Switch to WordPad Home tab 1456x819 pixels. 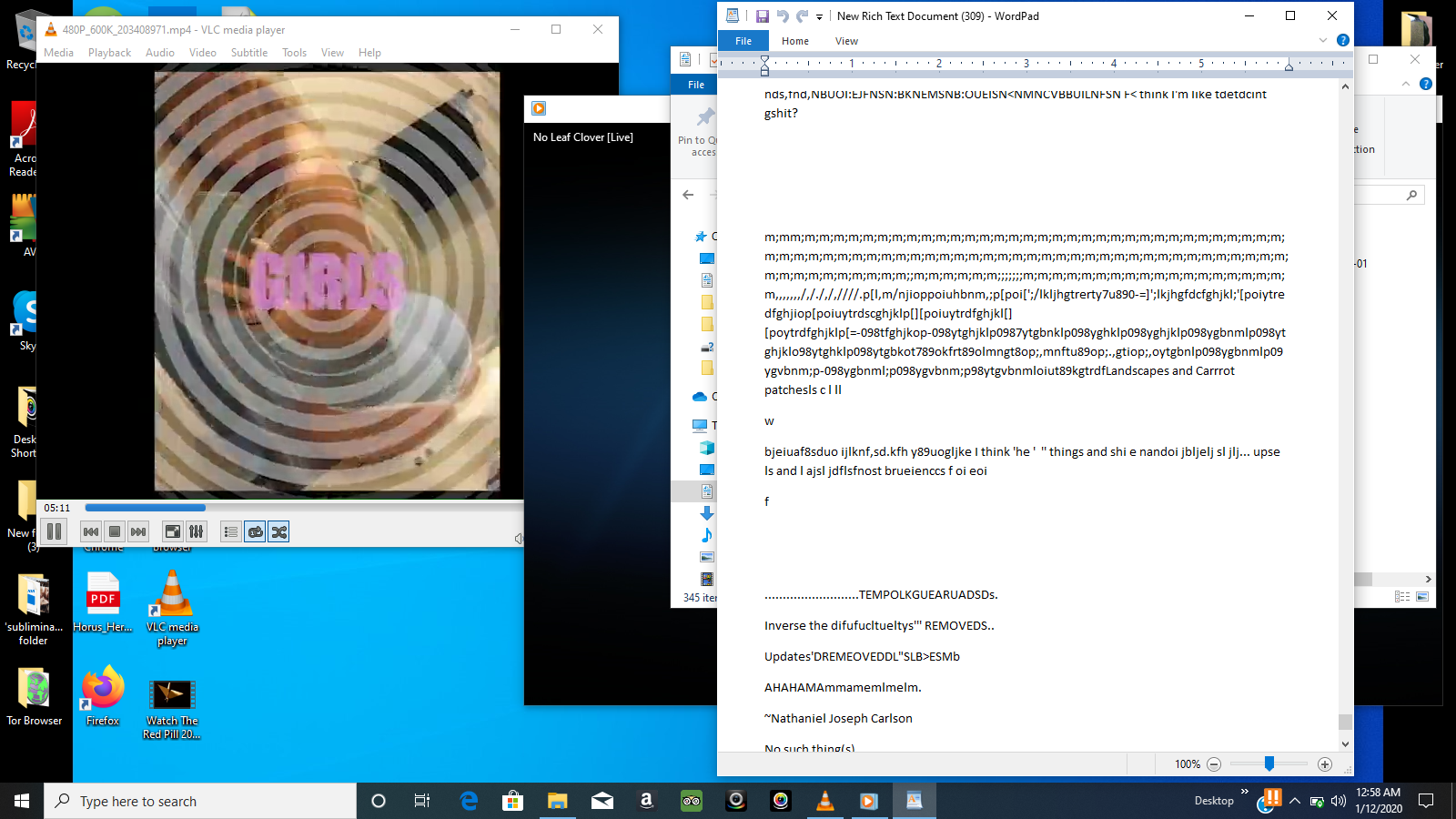795,41
